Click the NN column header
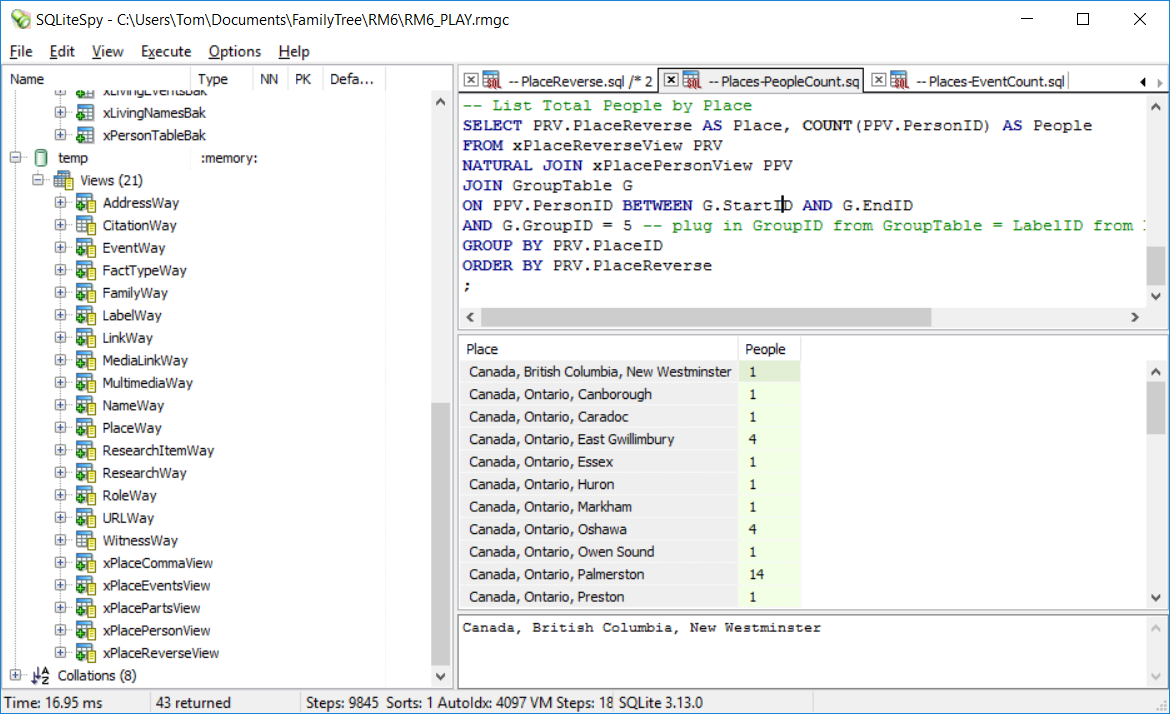 [x=270, y=79]
